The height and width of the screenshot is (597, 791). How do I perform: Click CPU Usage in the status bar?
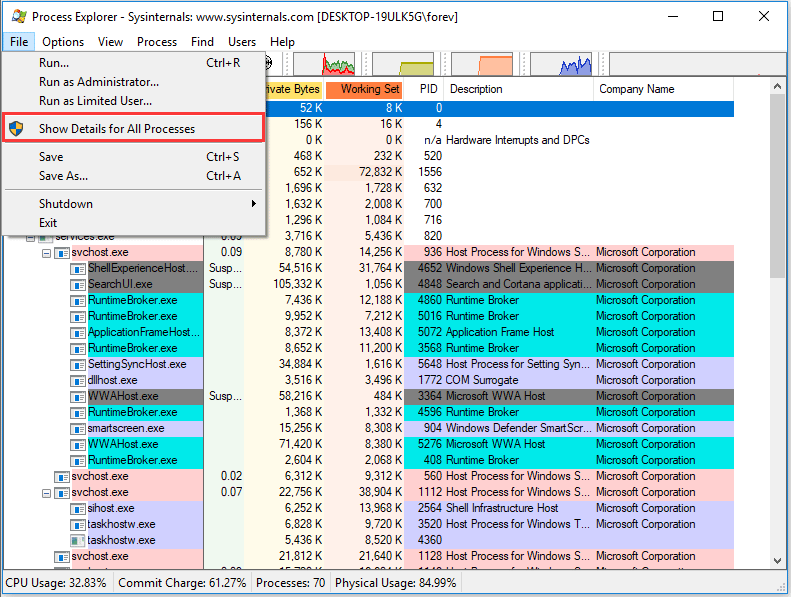56,583
